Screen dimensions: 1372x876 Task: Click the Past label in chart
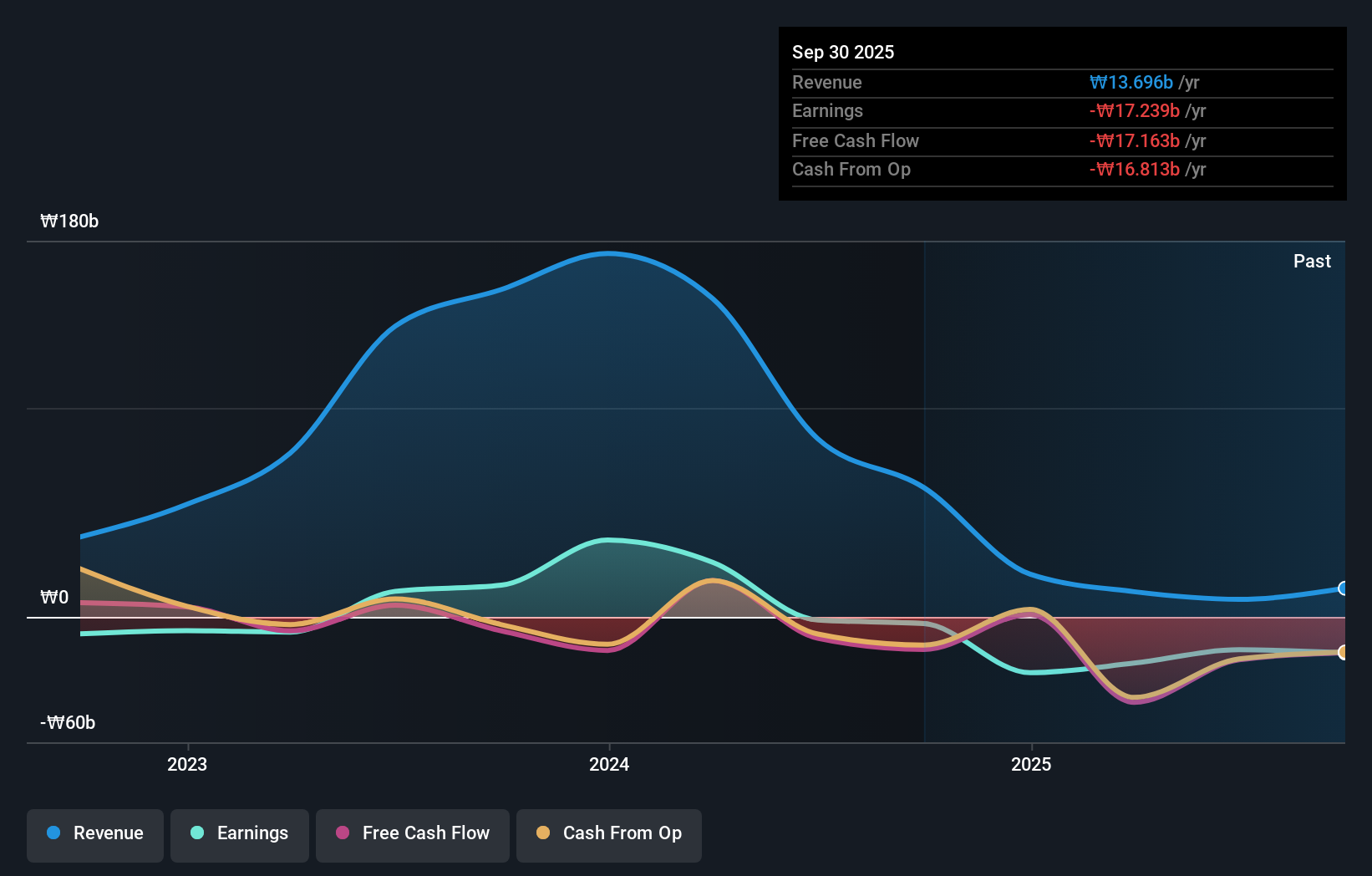(x=1312, y=261)
